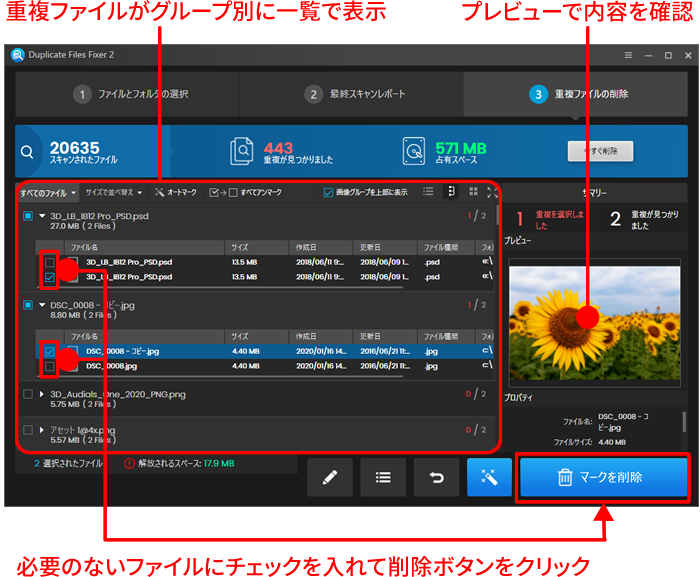Open the All Files (すべてのファイル) dropdown

tap(48, 193)
